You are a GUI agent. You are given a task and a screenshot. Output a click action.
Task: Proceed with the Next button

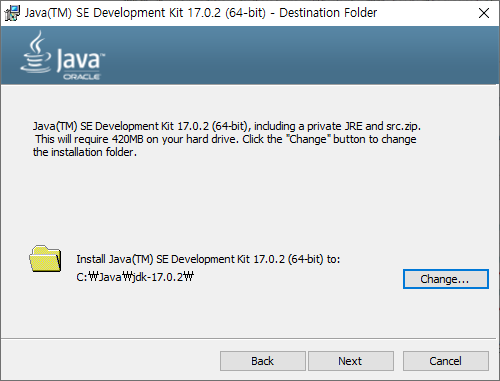[x=351, y=361]
